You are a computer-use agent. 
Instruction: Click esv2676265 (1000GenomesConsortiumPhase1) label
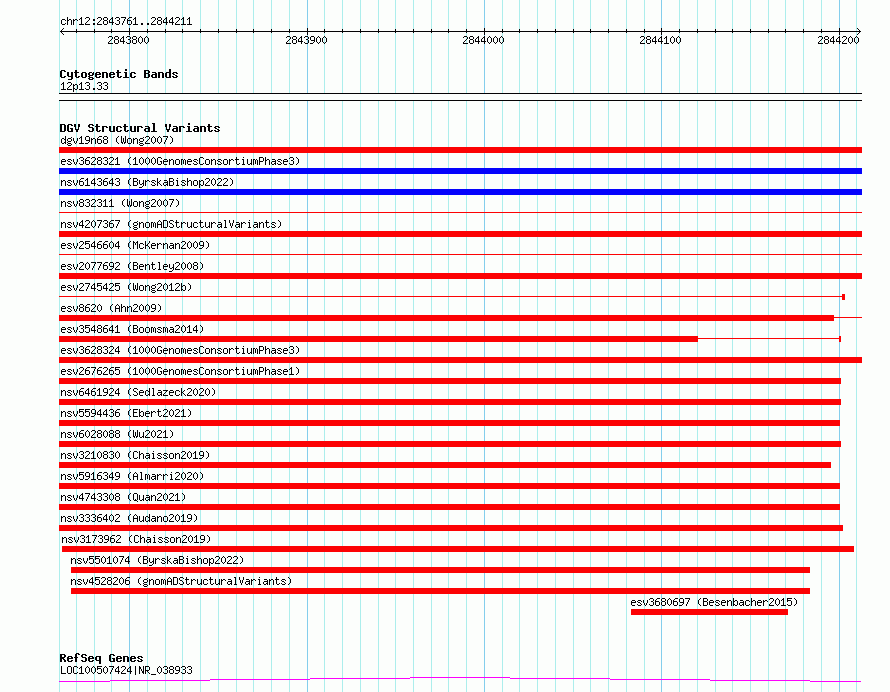pyautogui.click(x=180, y=371)
